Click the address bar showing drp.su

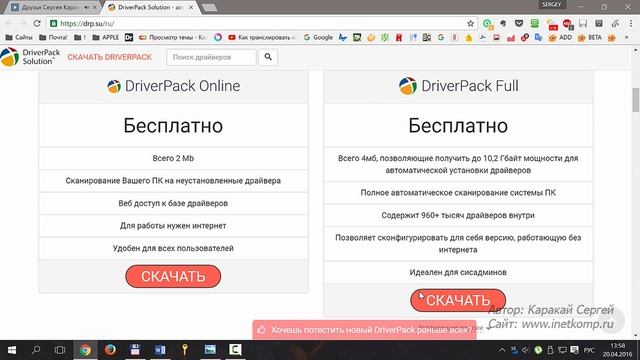(261, 24)
